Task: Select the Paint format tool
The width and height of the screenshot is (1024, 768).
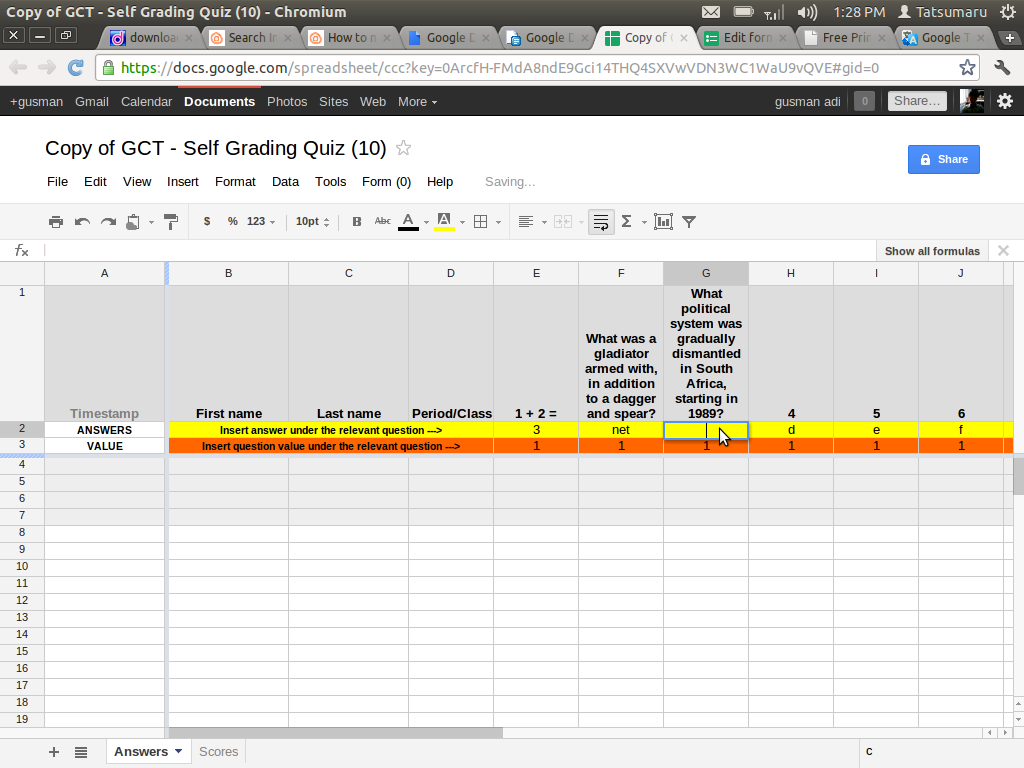Action: click(x=171, y=221)
